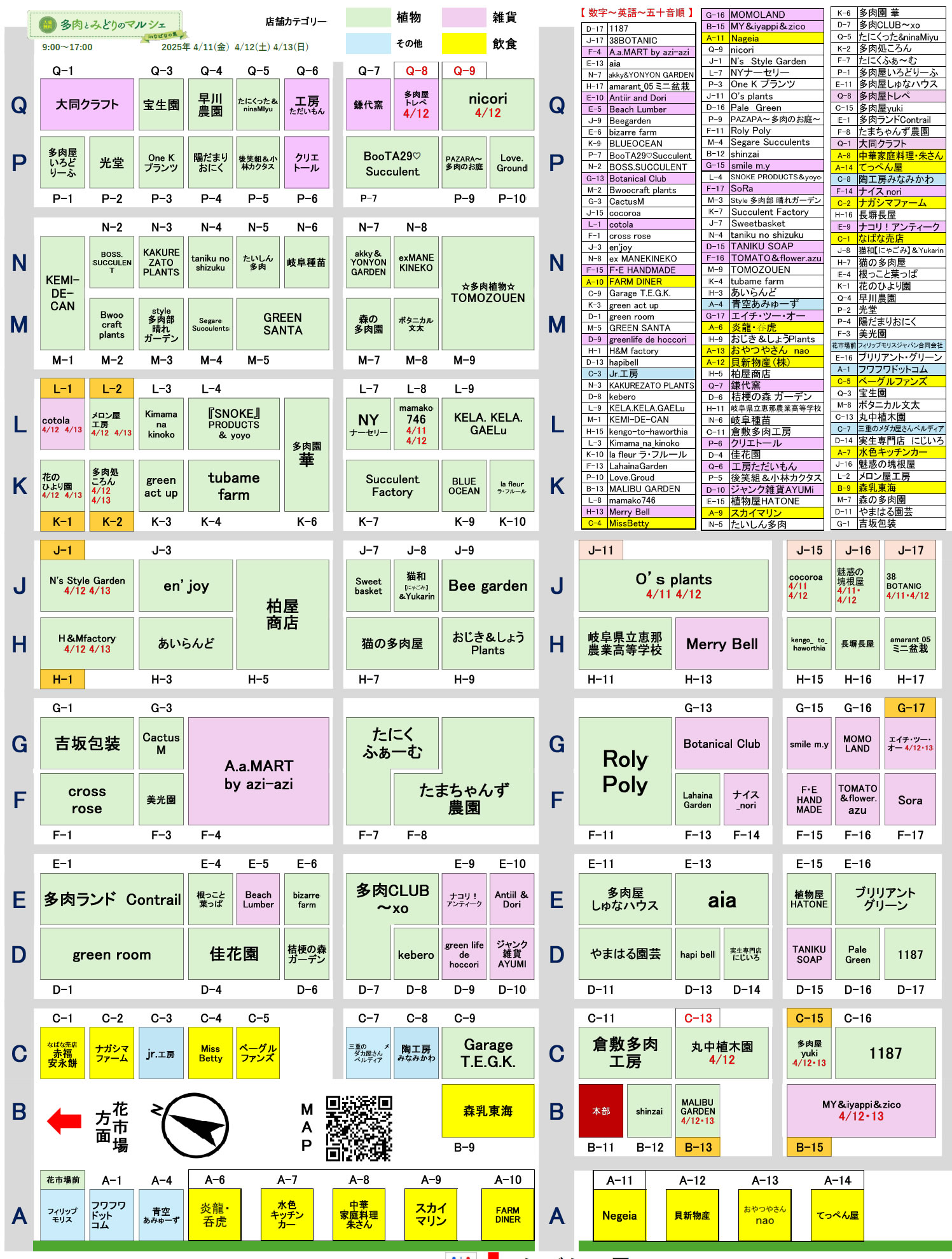
Task: Click the orange C-15 booth number label
Action: pyautogui.click(x=809, y=1018)
